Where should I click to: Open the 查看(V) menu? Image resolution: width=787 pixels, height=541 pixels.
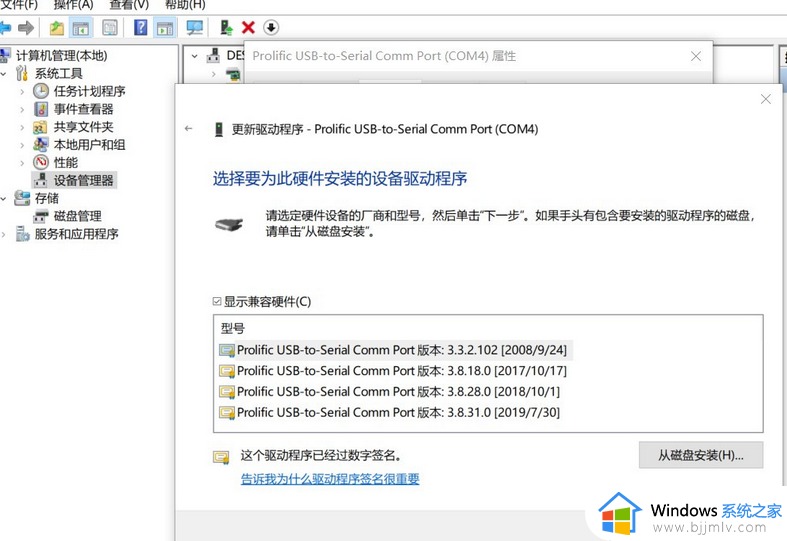coord(129,5)
